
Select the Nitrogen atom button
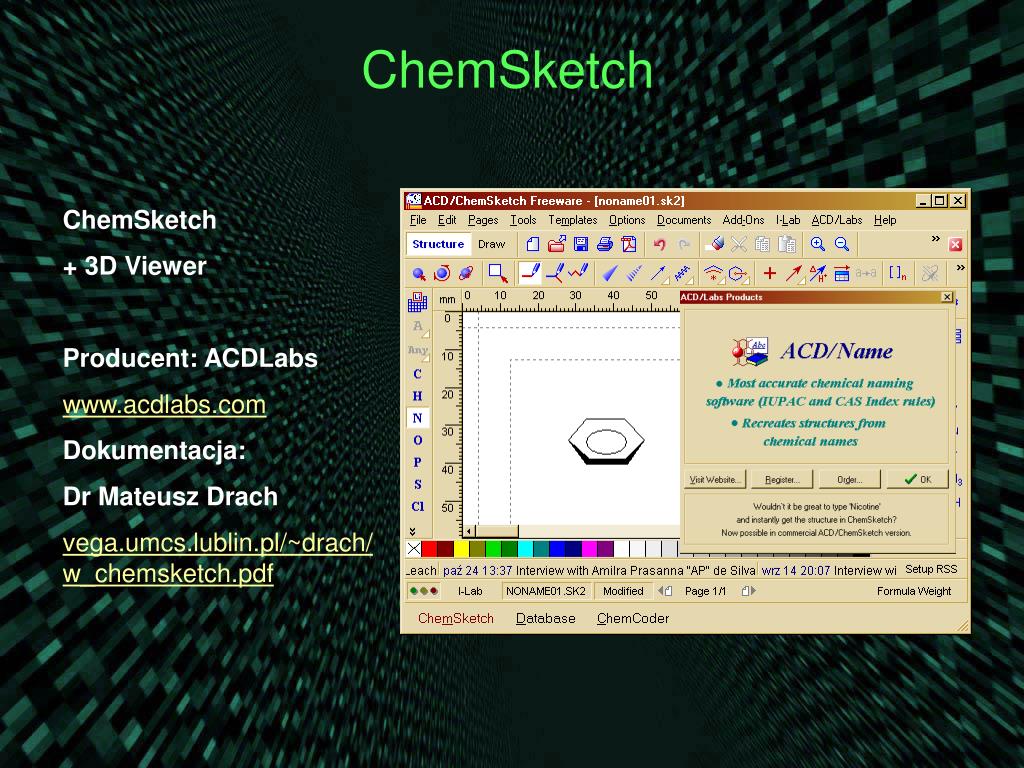click(x=417, y=418)
